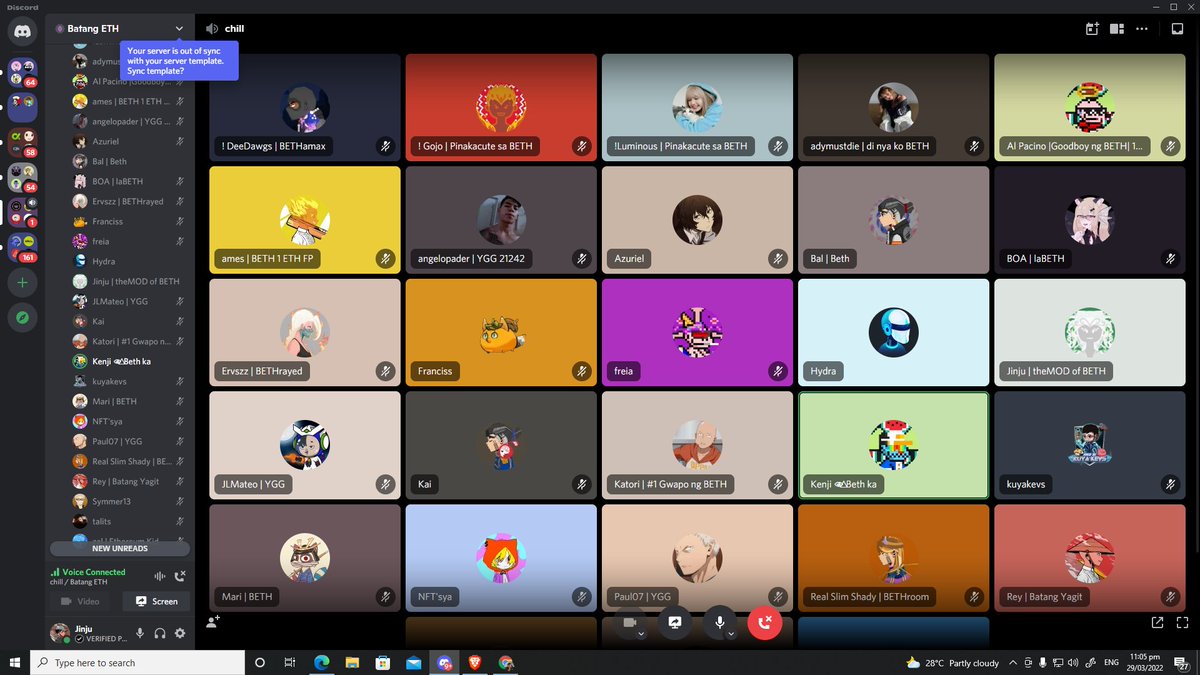Toggle microphone mute in the call control bar
Image resolution: width=1200 pixels, height=675 pixels.
[718, 622]
